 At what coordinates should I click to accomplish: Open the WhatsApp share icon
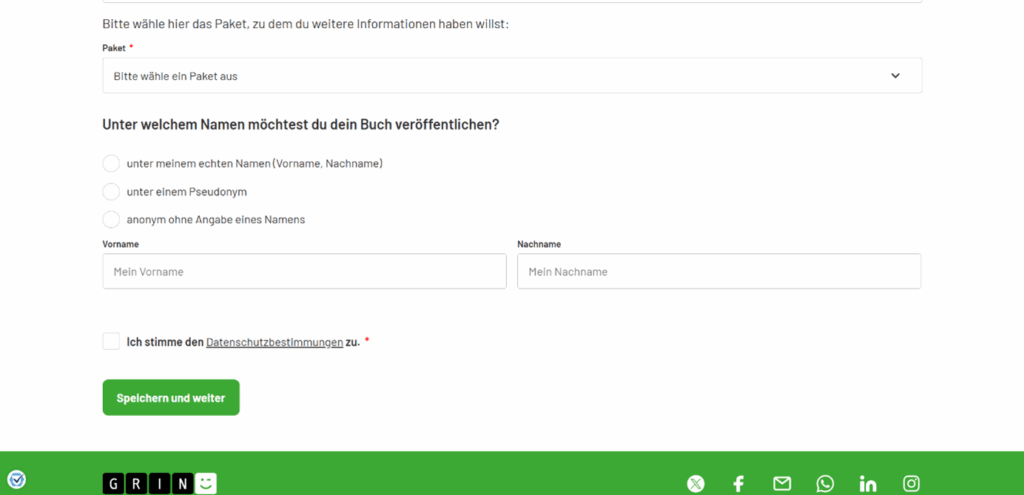825,484
